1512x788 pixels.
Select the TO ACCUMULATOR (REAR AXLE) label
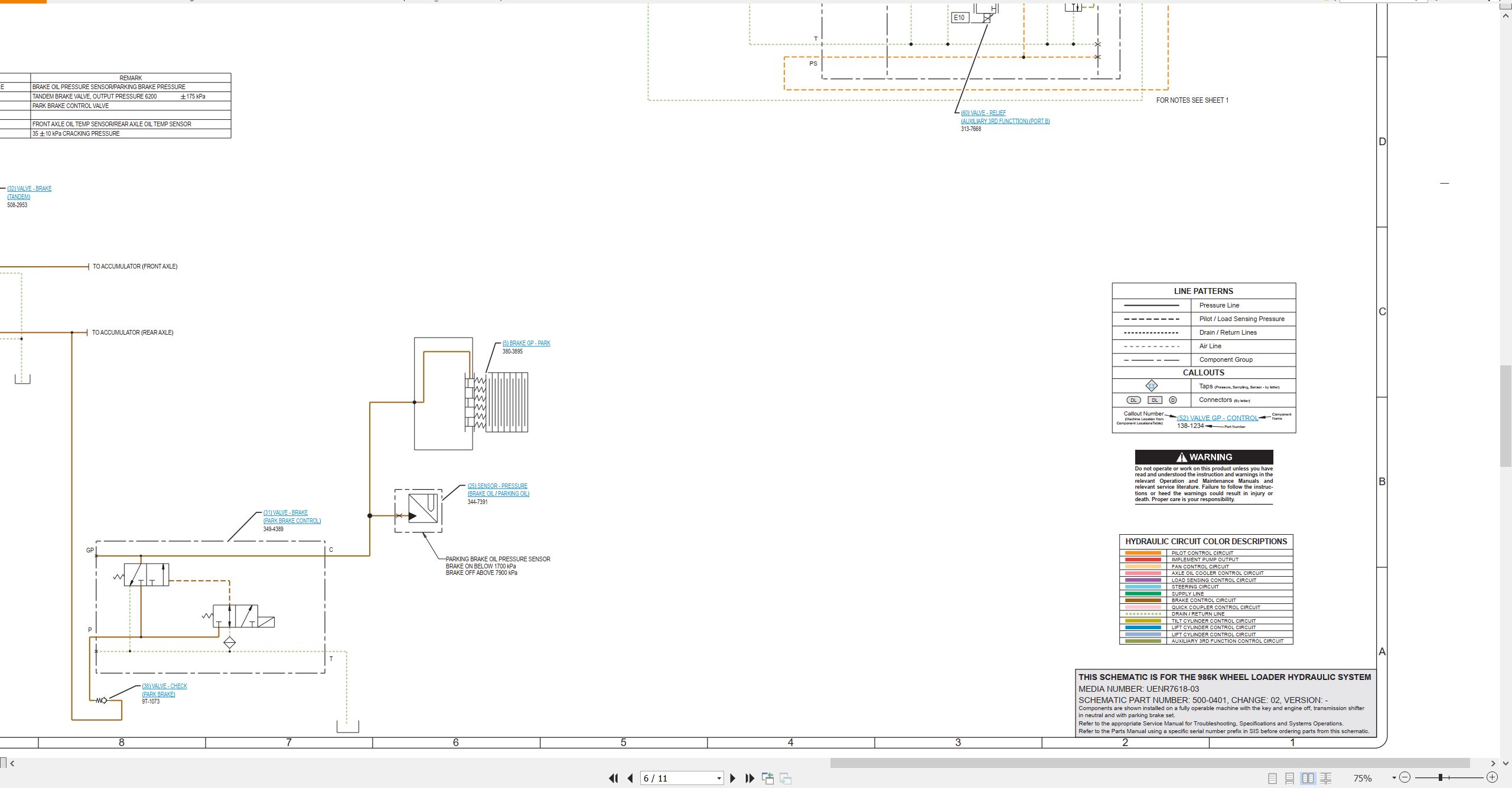pyautogui.click(x=133, y=332)
